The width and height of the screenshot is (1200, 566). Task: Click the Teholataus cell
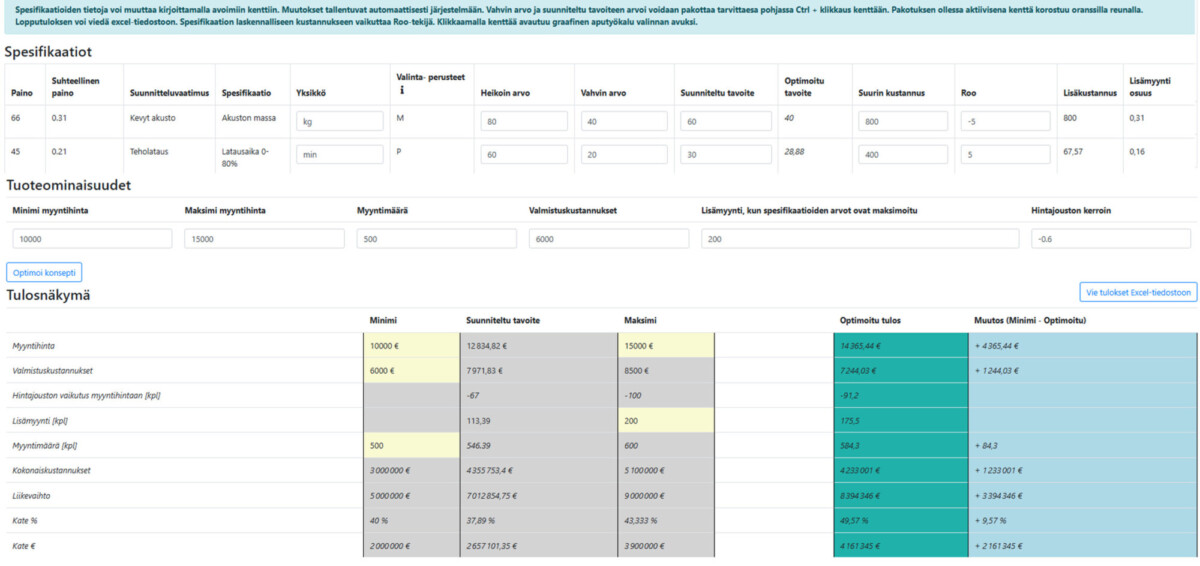[x=149, y=152]
